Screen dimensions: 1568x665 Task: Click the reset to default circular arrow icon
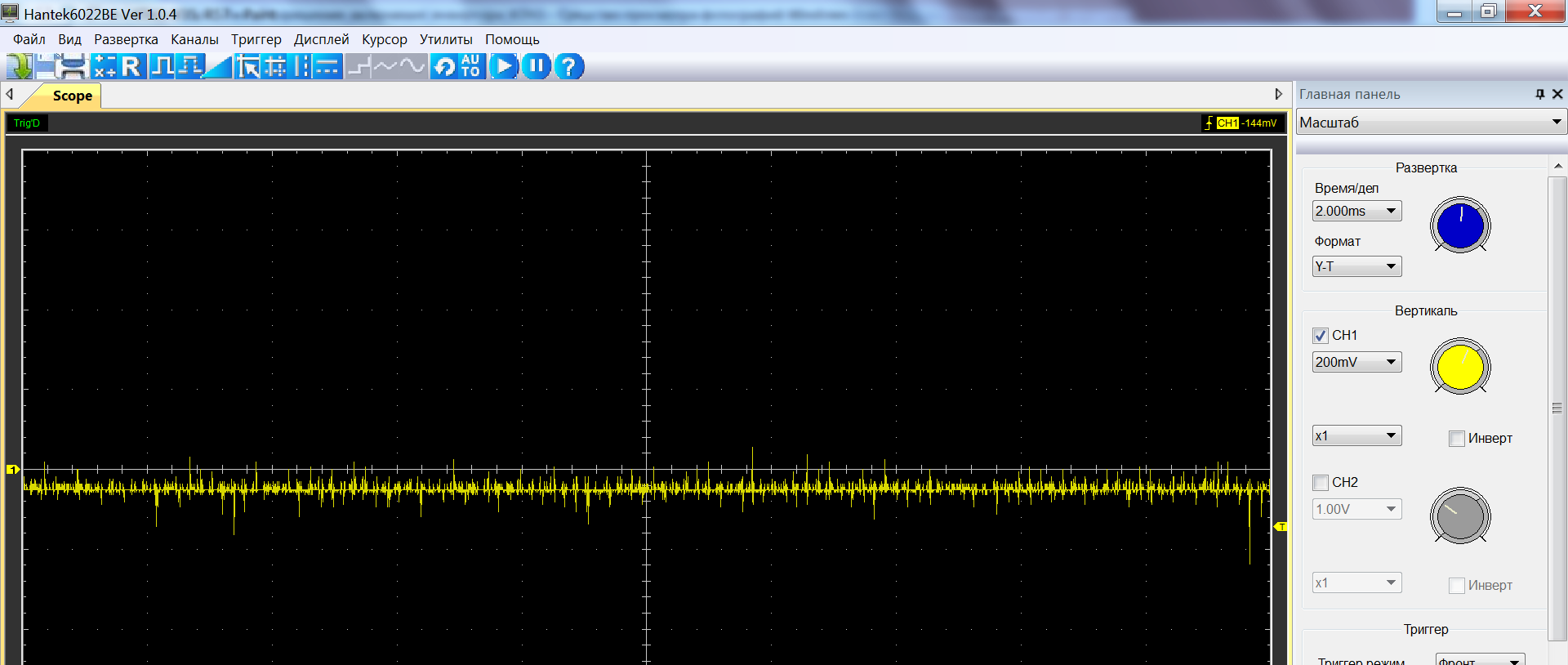click(x=444, y=66)
